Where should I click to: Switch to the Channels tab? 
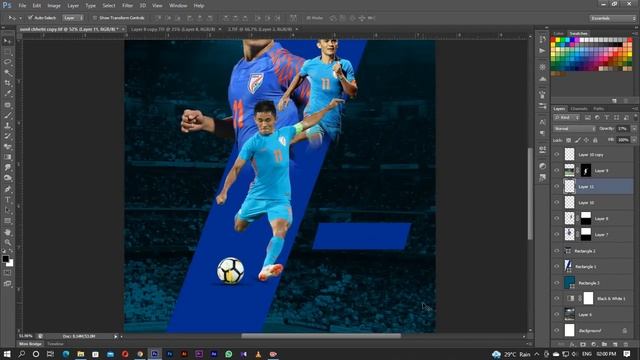coord(579,109)
